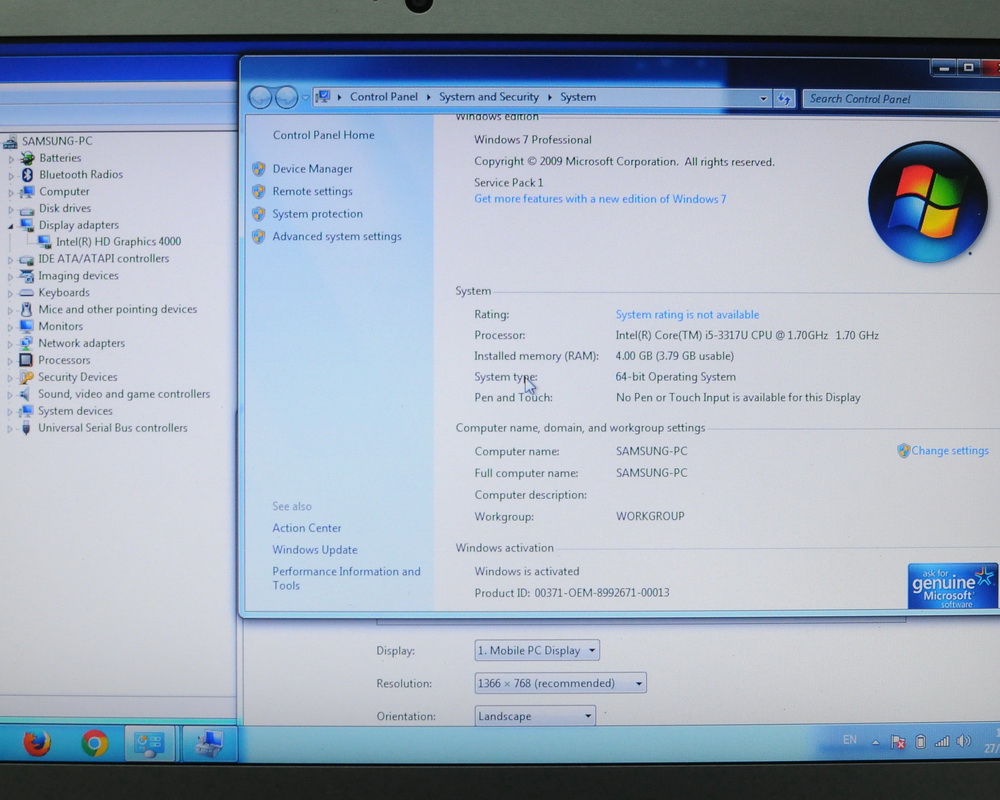Click the Imaging devices icon
This screenshot has width=1000, height=800.
[27, 276]
